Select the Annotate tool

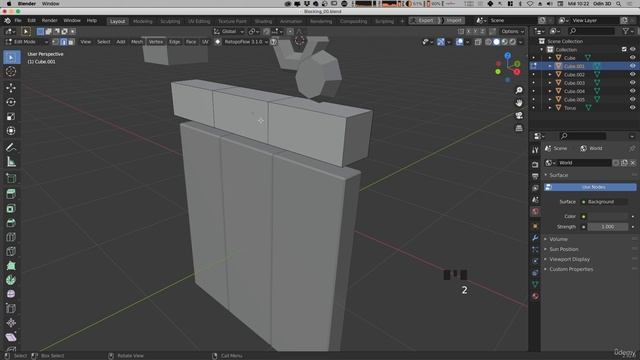11,147
